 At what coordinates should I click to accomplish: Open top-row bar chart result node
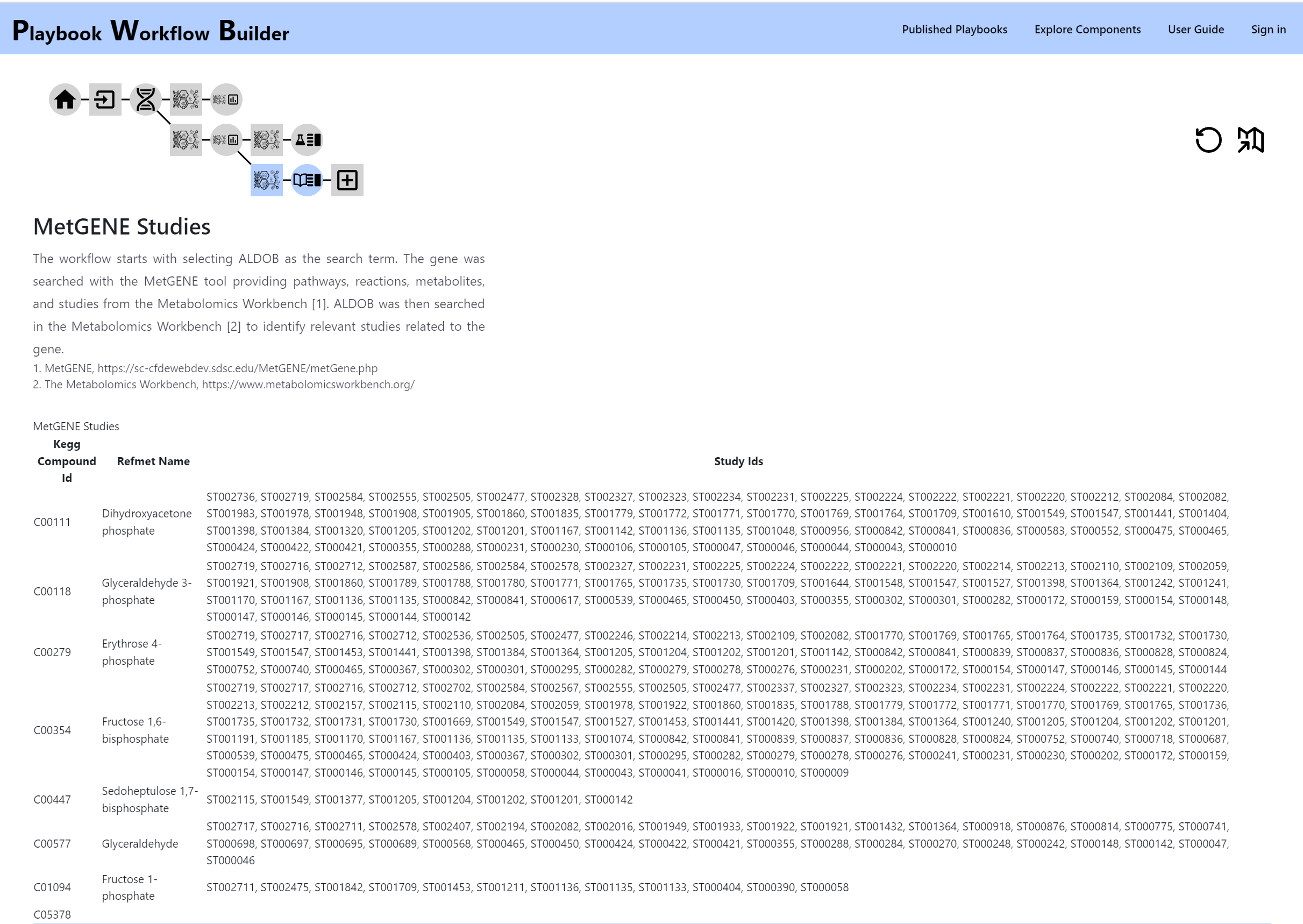point(226,99)
